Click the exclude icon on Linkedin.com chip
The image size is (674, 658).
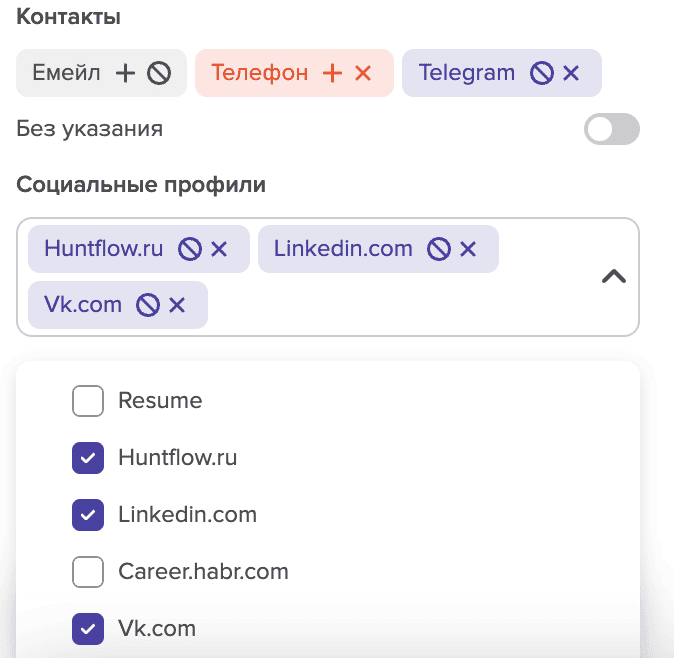coord(438,249)
